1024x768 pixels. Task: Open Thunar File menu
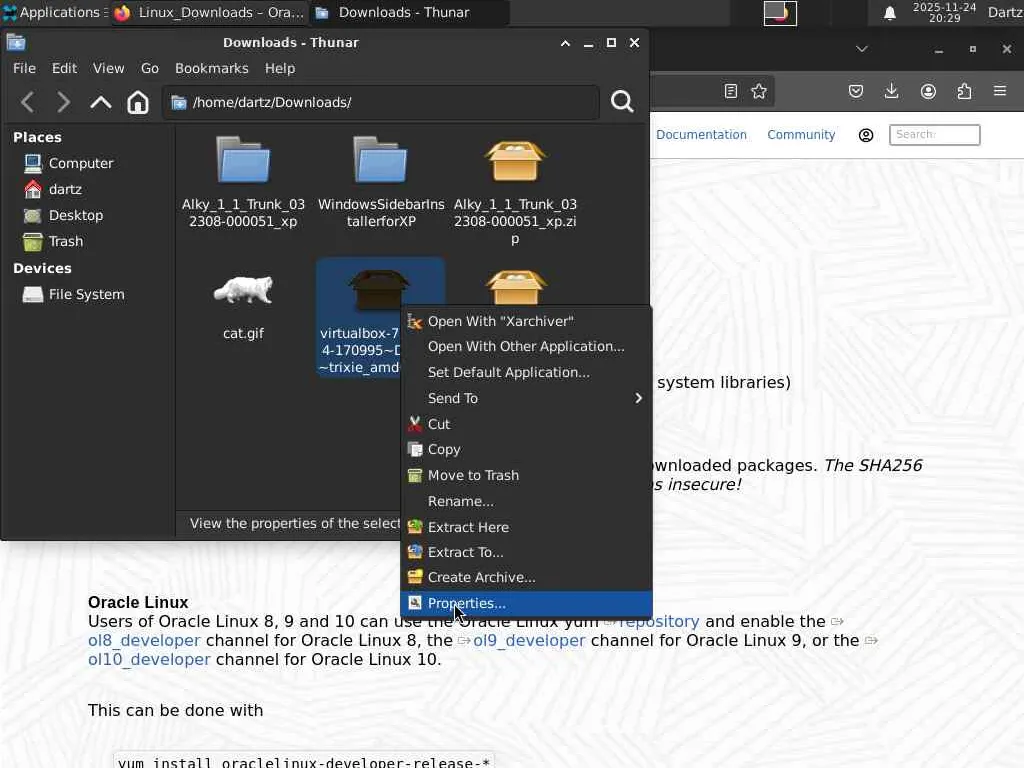24,69
